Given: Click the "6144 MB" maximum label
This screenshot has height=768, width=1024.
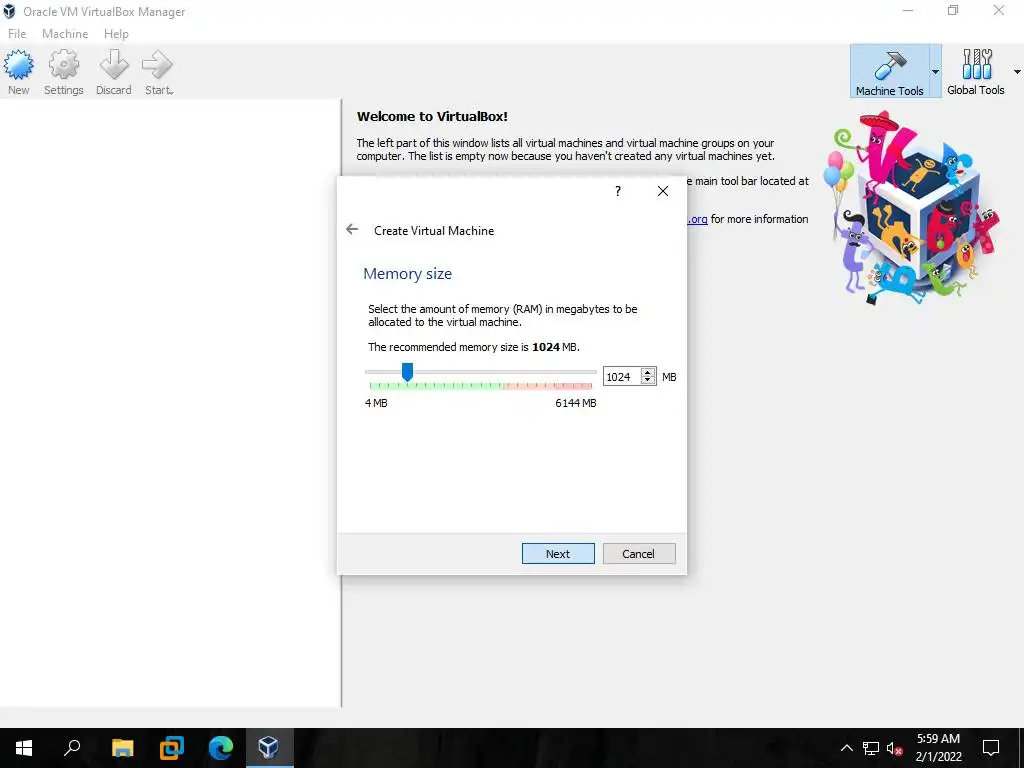Looking at the screenshot, I should click(x=575, y=403).
